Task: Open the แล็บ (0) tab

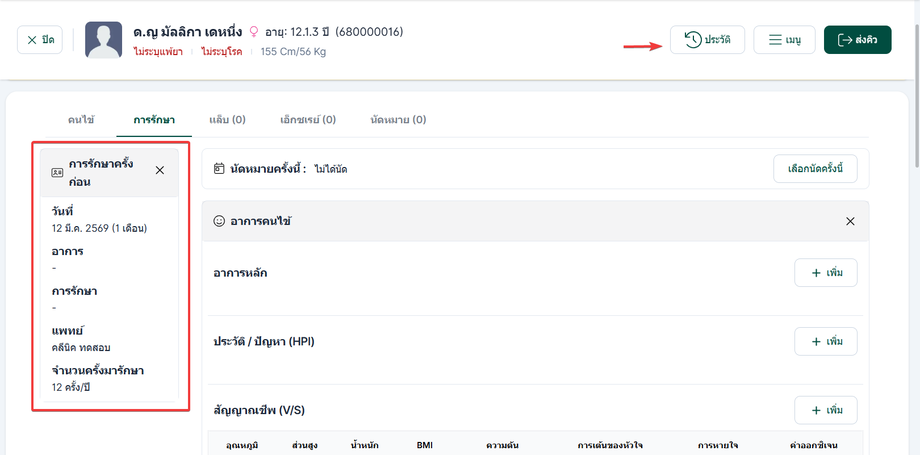Action: 227,120
